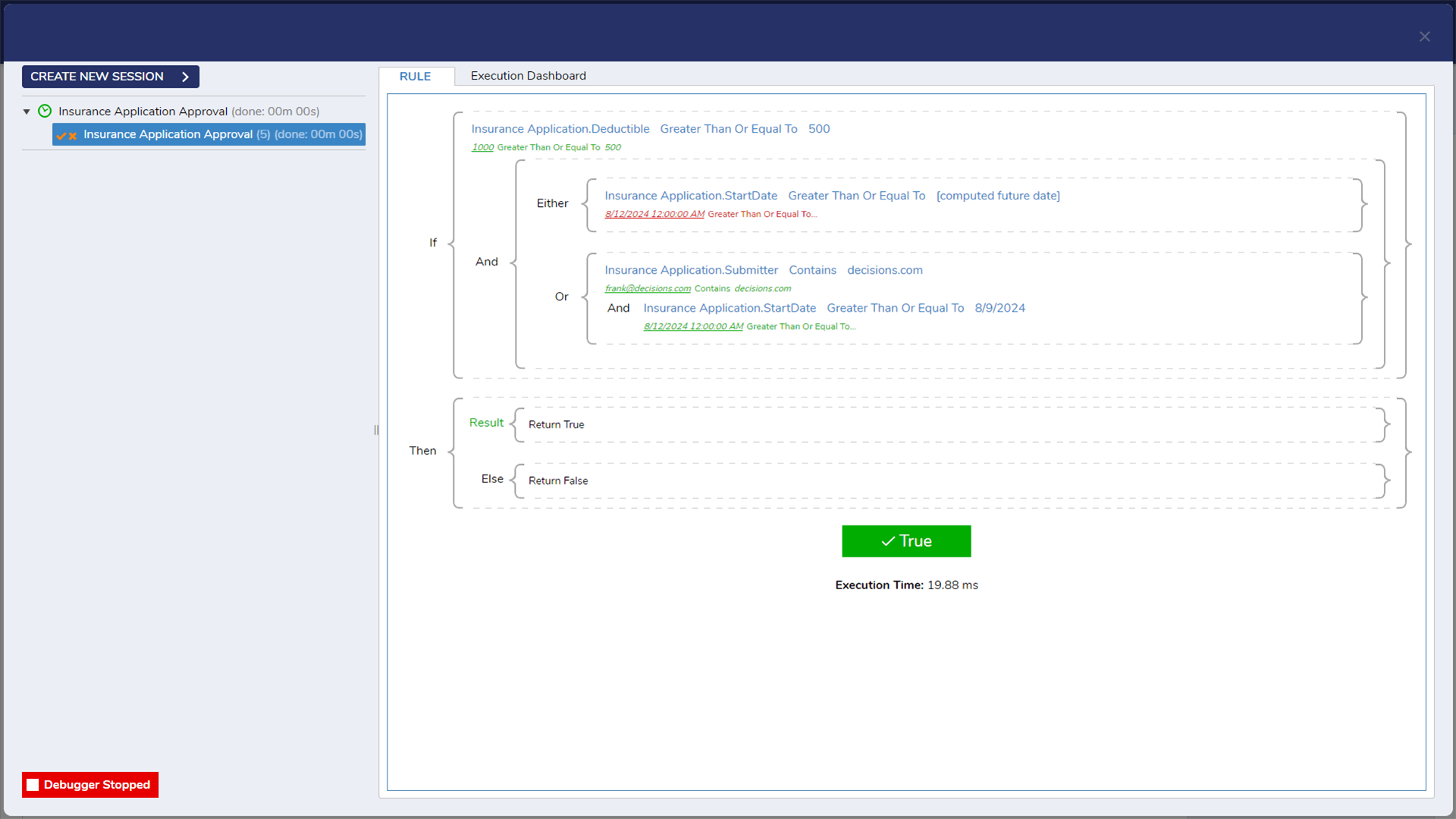This screenshot has height=819, width=1456.
Task: Click the Return True result row
Action: (x=557, y=425)
